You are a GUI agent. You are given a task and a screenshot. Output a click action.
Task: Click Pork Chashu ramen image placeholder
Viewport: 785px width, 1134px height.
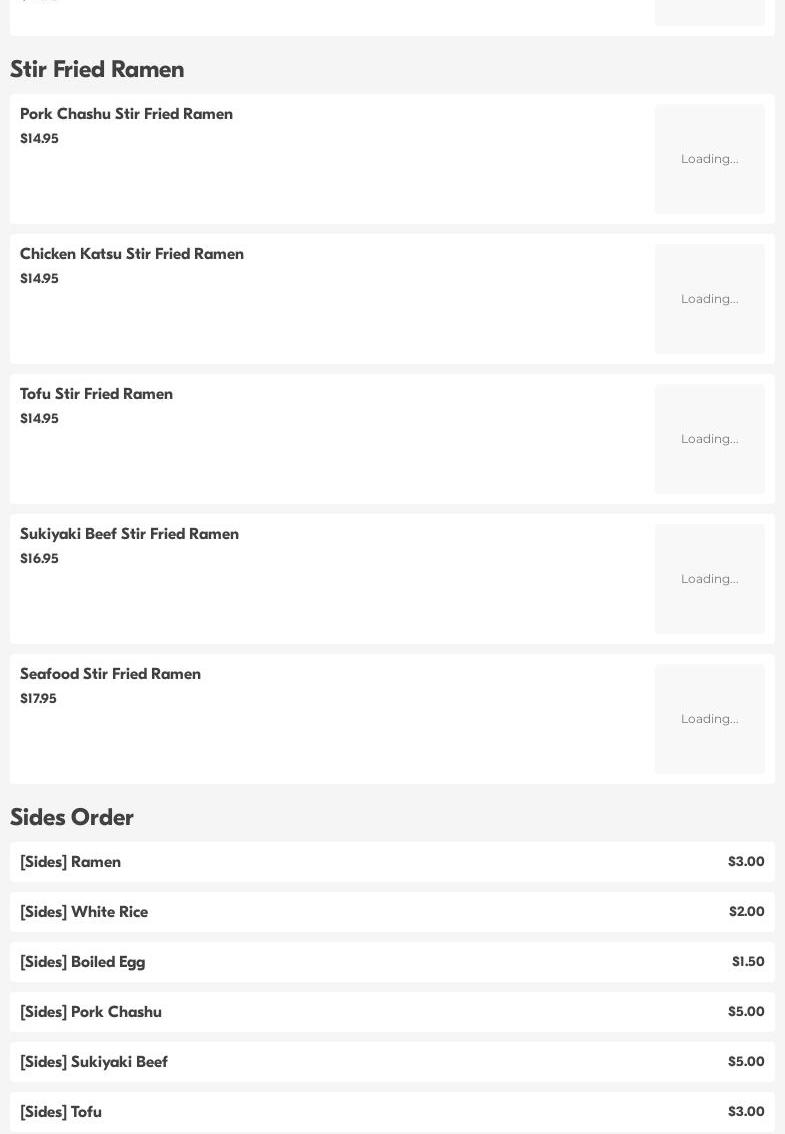coord(709,159)
